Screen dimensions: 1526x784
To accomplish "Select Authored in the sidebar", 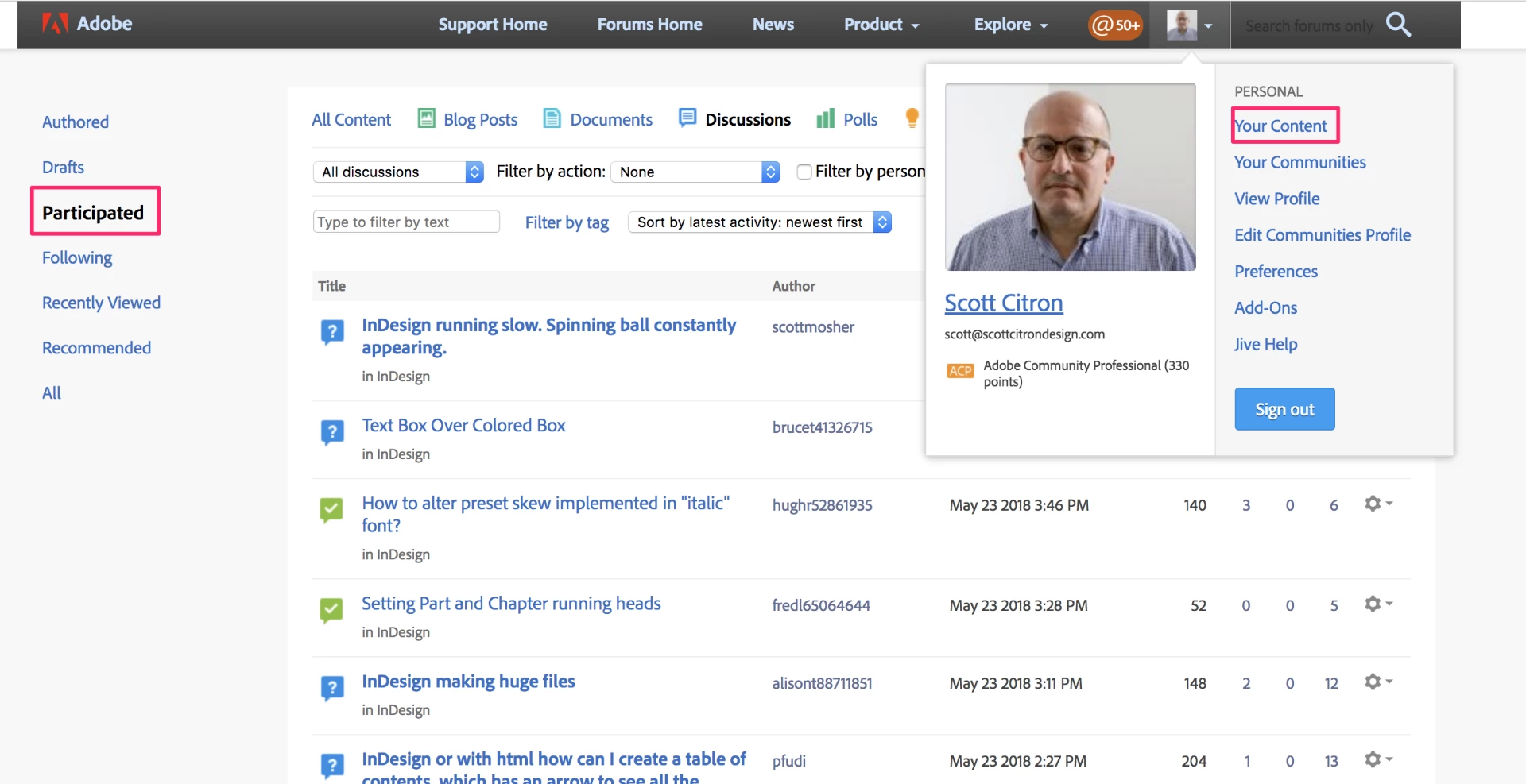I will [x=76, y=122].
